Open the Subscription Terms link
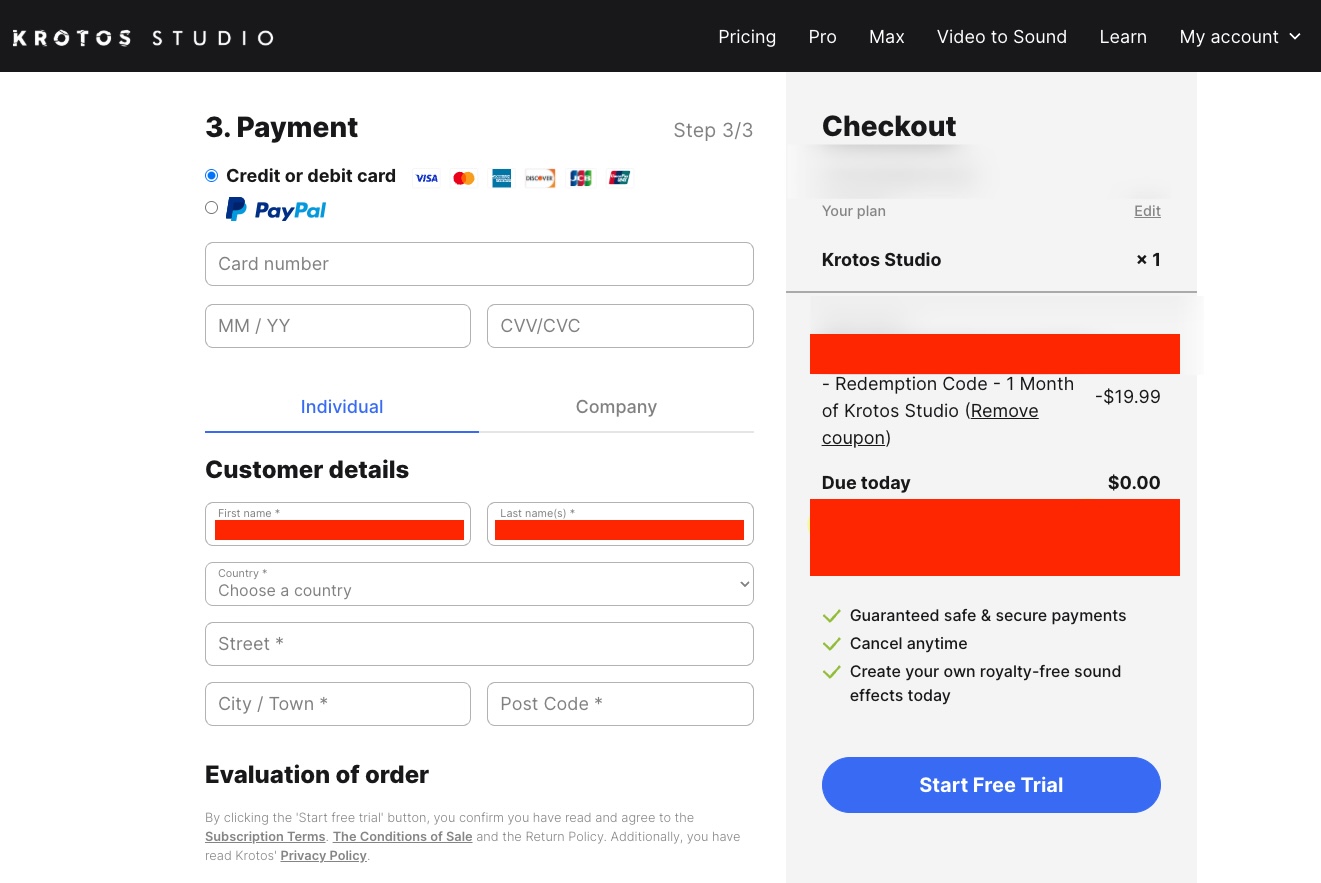The height and width of the screenshot is (883, 1321). pyautogui.click(x=265, y=837)
